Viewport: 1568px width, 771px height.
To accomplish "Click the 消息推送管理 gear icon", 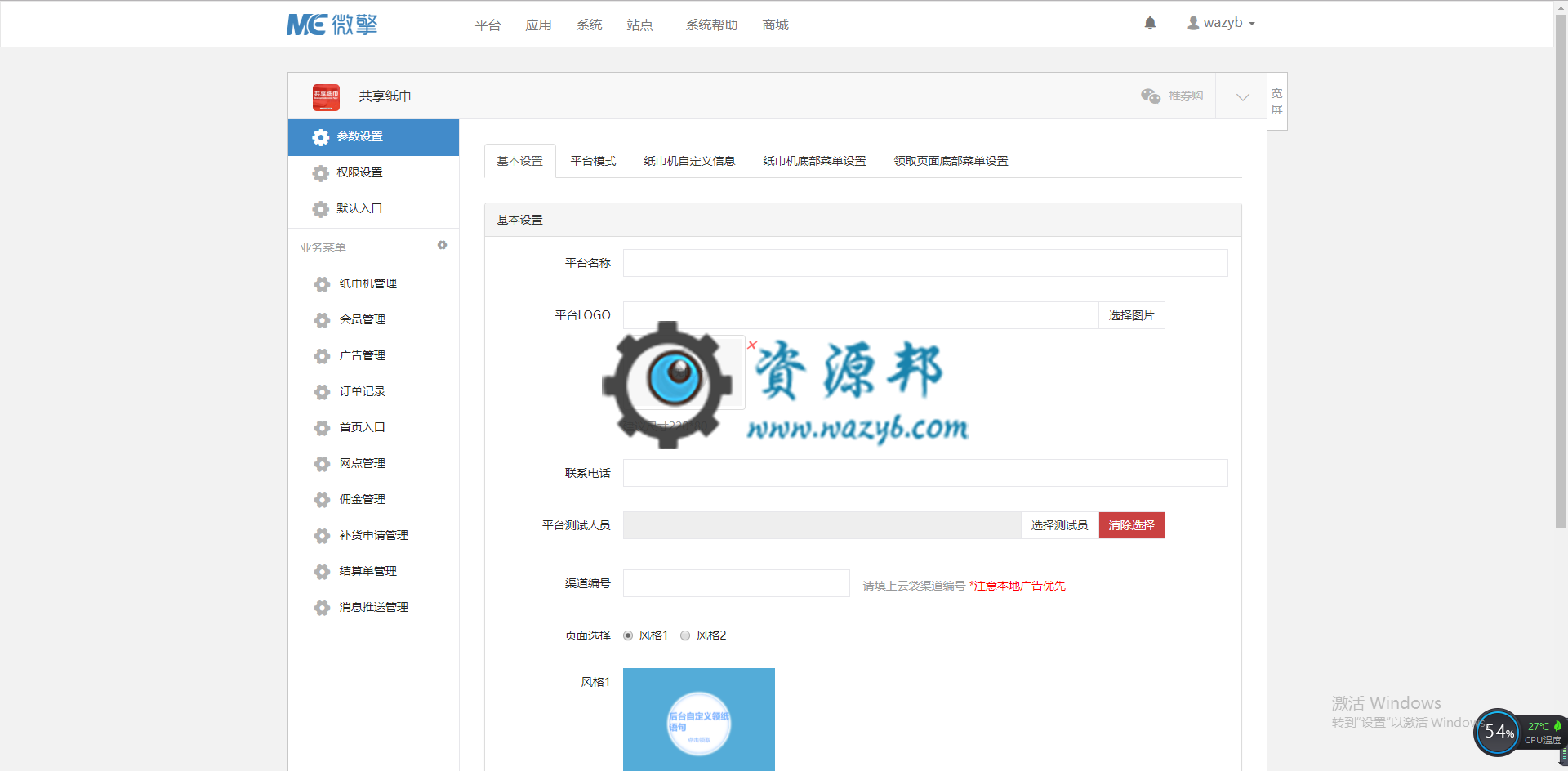I will click(323, 608).
